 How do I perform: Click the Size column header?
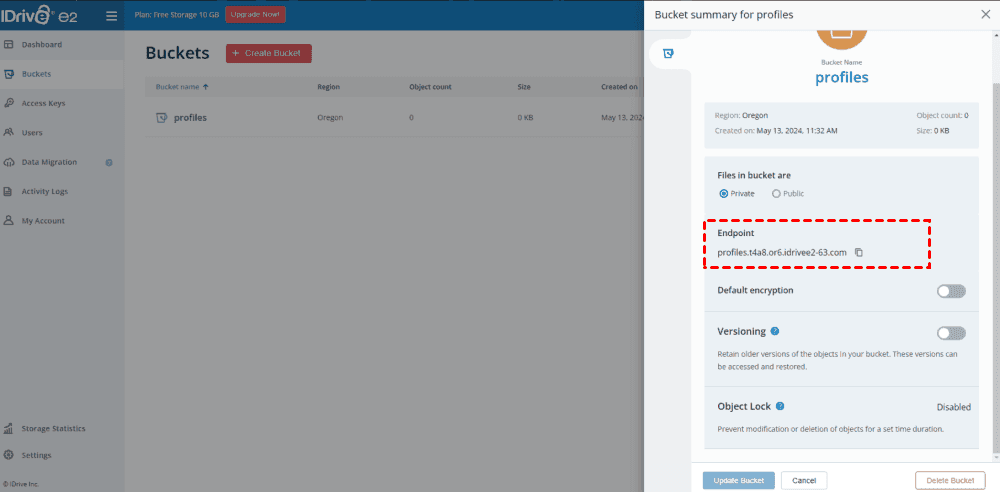pyautogui.click(x=524, y=87)
